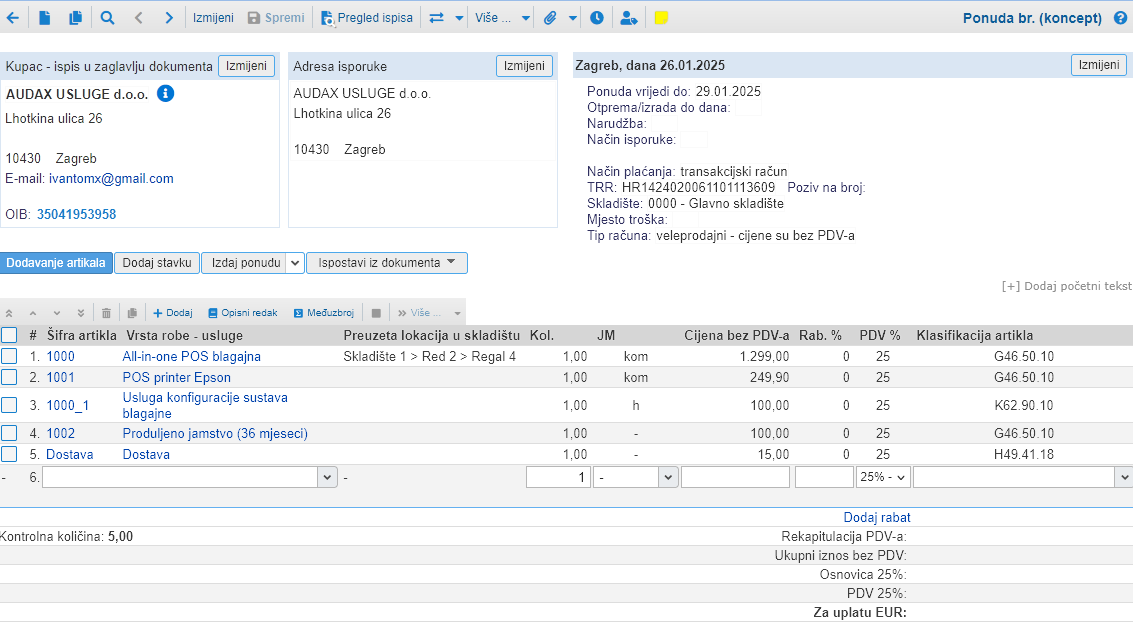Click the back arrow icon in top toolbar
This screenshot has width=1133, height=622.
click(12, 18)
